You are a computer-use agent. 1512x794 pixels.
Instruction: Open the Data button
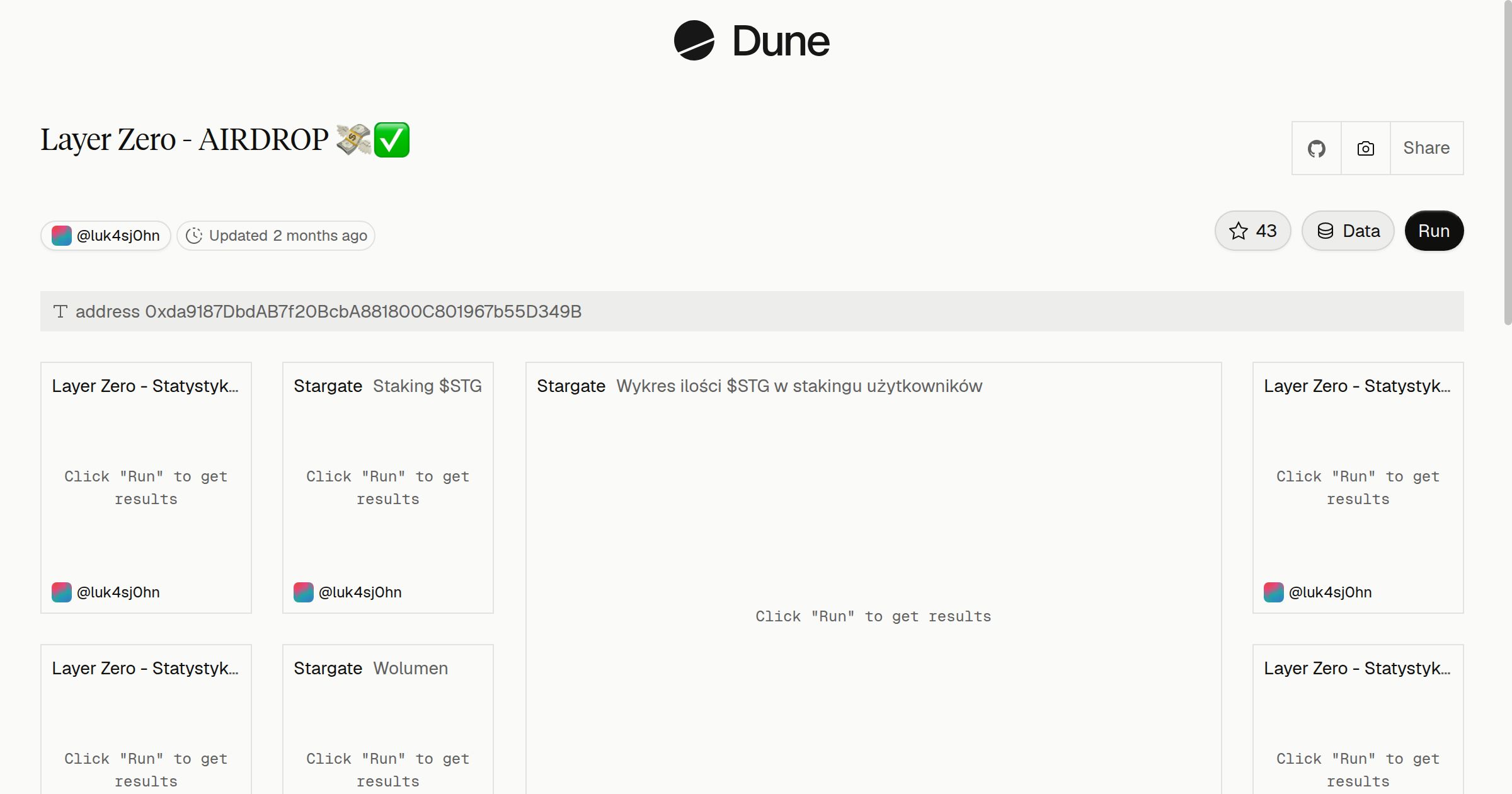pyautogui.click(x=1348, y=231)
